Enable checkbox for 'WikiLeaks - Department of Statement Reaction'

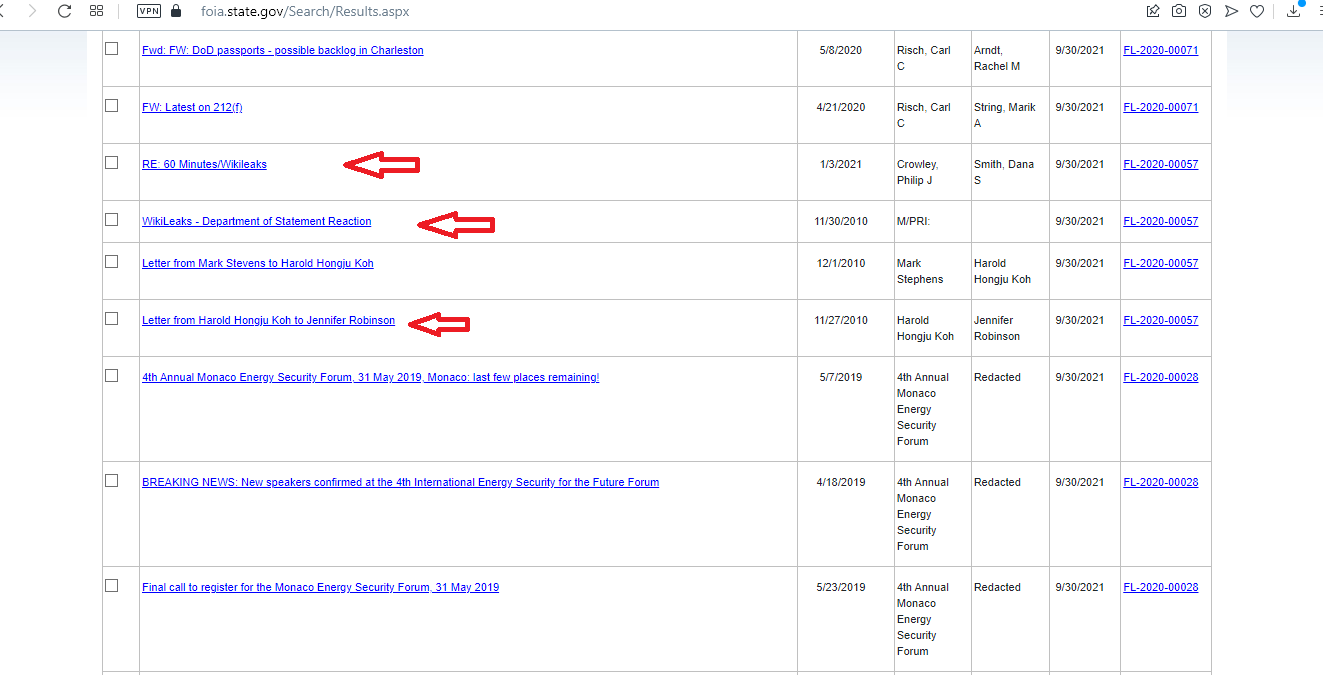pos(111,219)
